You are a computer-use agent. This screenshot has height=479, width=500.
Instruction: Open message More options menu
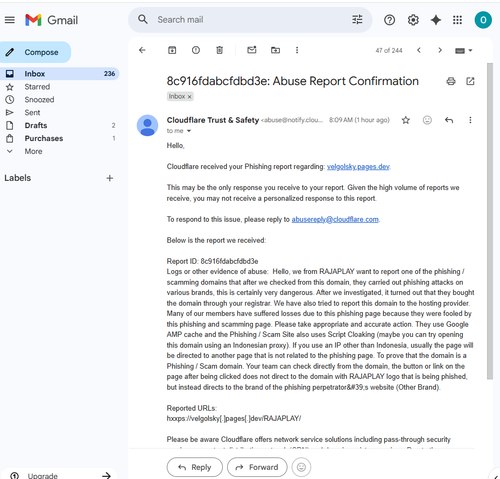pos(470,120)
